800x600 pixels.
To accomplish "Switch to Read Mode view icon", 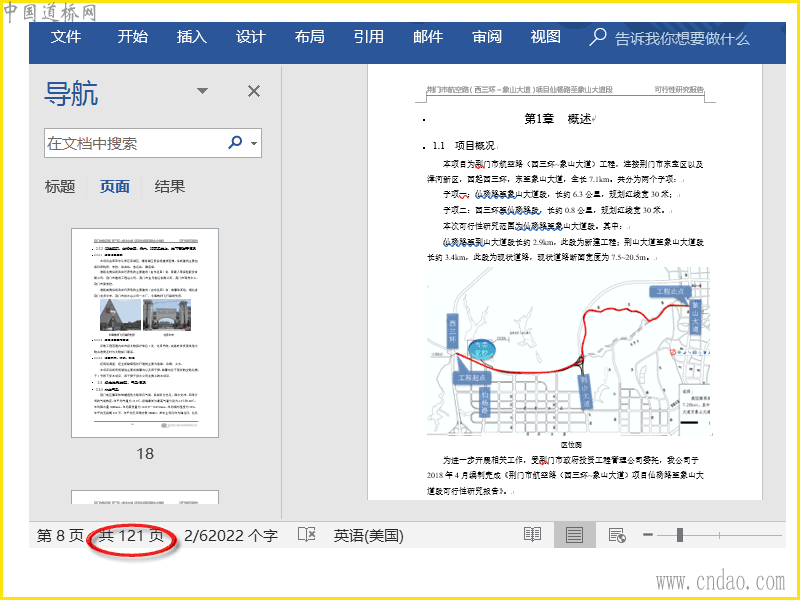I will click(x=532, y=535).
